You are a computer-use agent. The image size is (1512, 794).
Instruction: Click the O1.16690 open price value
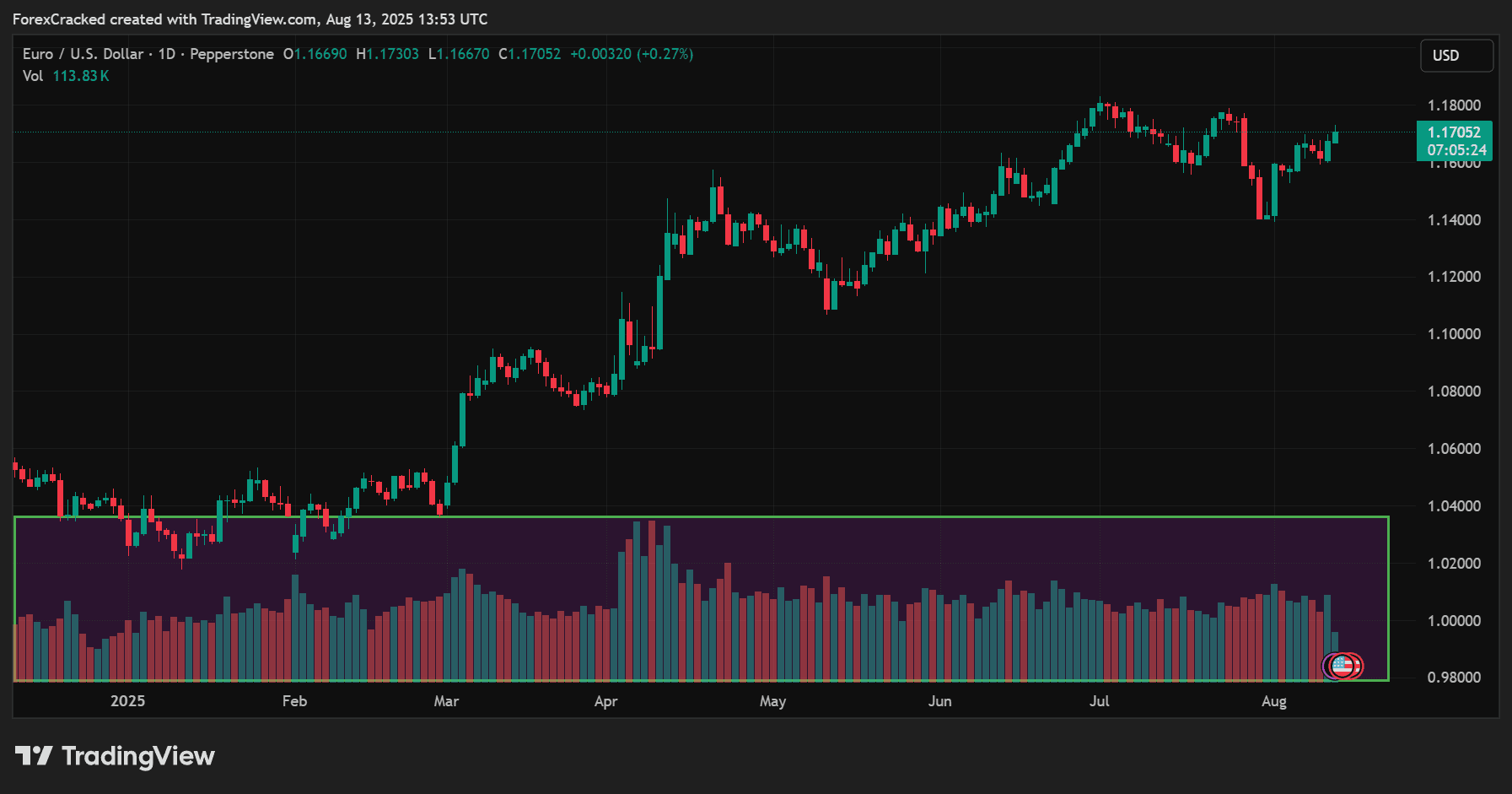pos(316,53)
